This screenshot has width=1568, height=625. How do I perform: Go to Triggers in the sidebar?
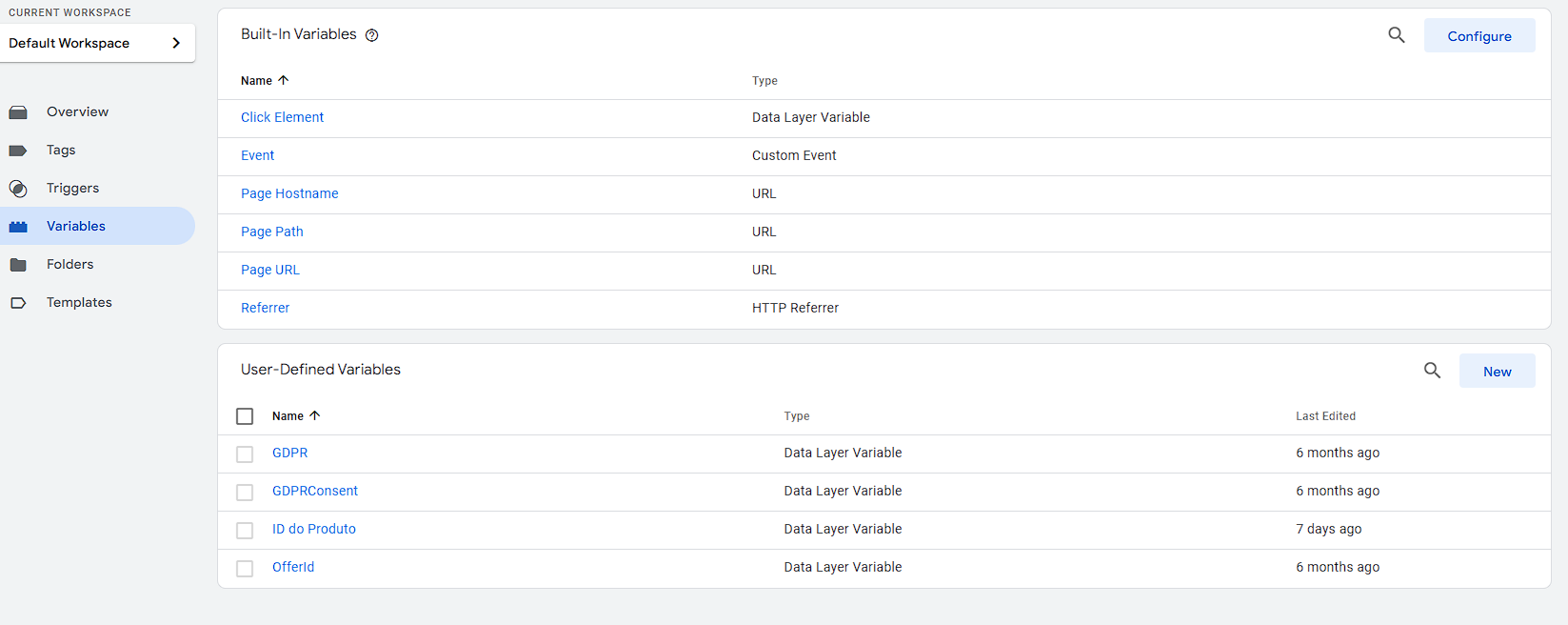72,188
